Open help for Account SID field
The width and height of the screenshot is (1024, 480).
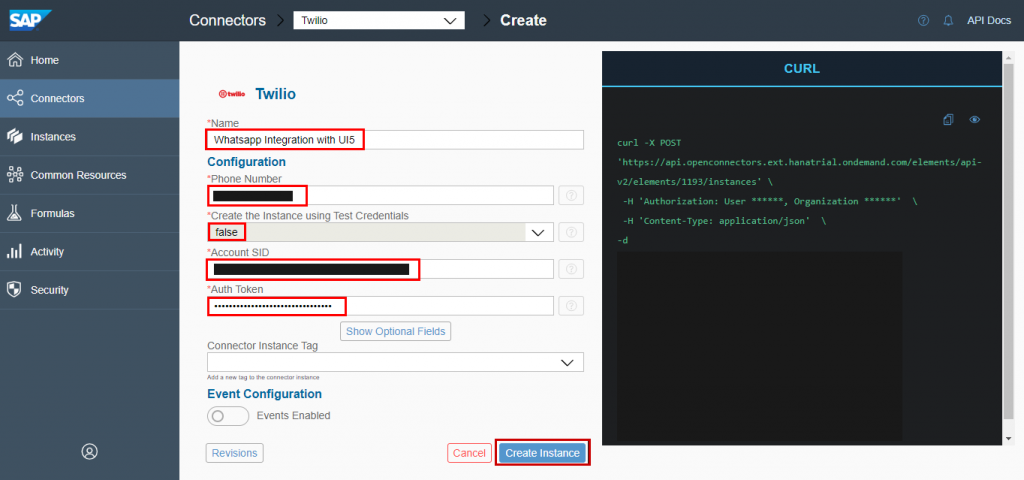pos(571,269)
